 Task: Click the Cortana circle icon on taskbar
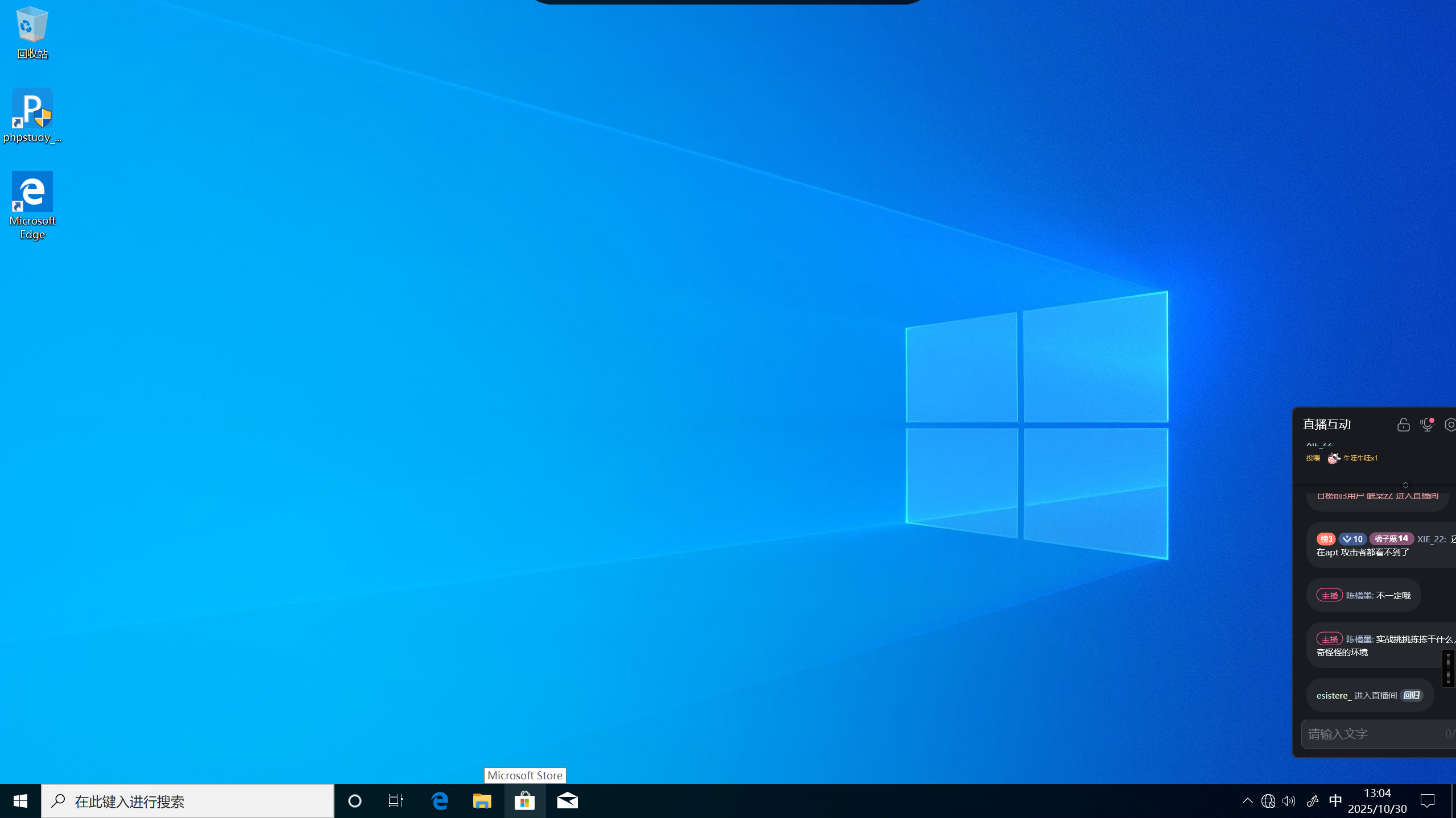(355, 801)
